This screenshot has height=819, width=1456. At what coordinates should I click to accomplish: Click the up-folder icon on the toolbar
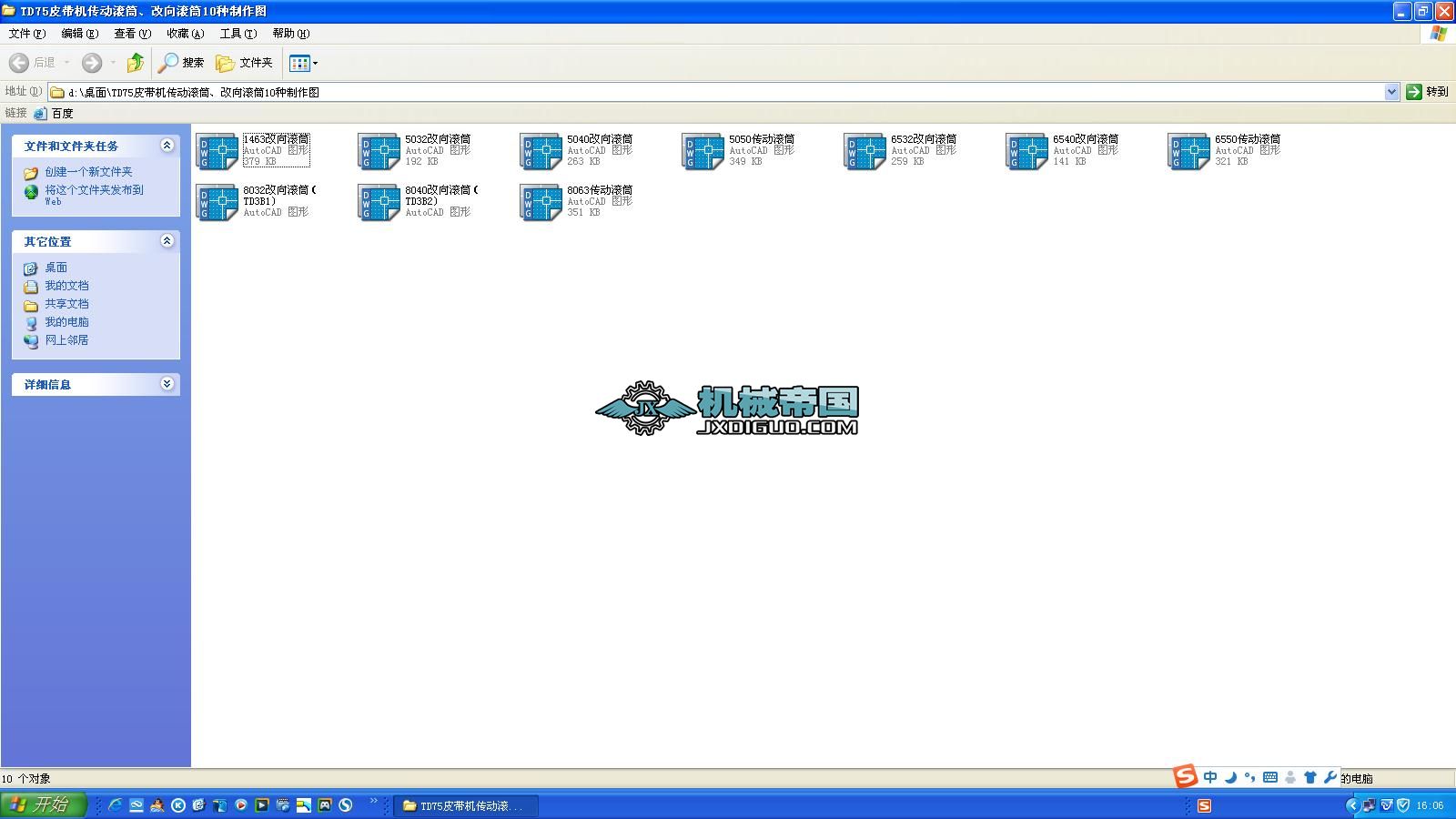135,63
